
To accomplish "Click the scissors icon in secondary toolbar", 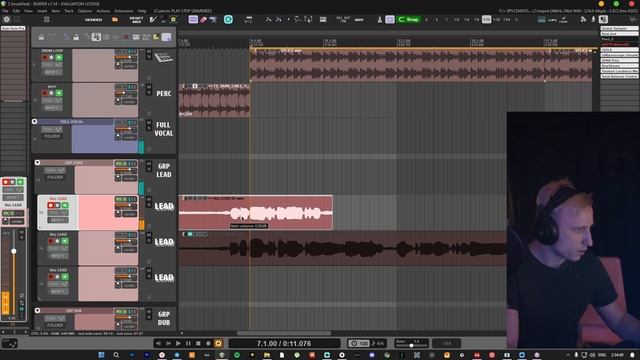I will 66,37.
